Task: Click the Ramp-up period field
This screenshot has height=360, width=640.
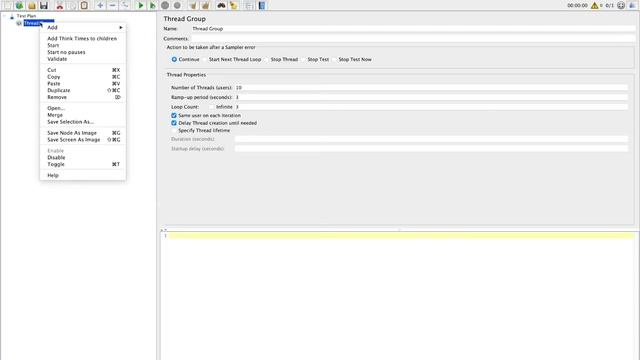Action: pyautogui.click(x=431, y=97)
